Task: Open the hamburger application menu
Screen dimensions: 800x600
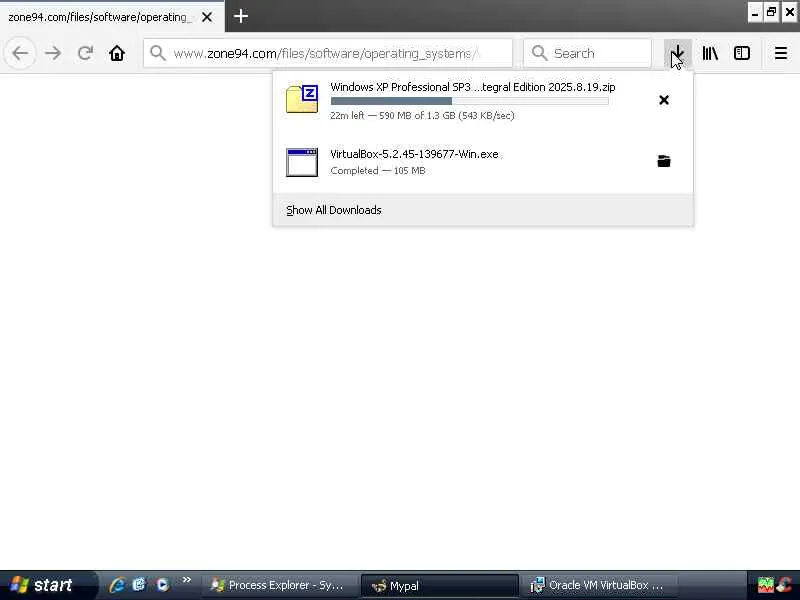Action: point(781,53)
